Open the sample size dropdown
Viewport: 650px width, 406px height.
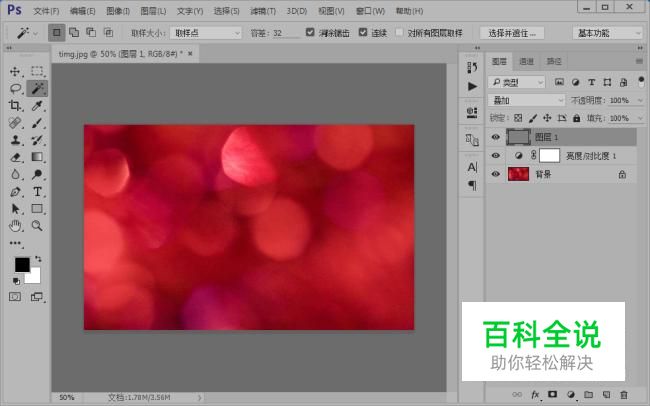(x=206, y=33)
